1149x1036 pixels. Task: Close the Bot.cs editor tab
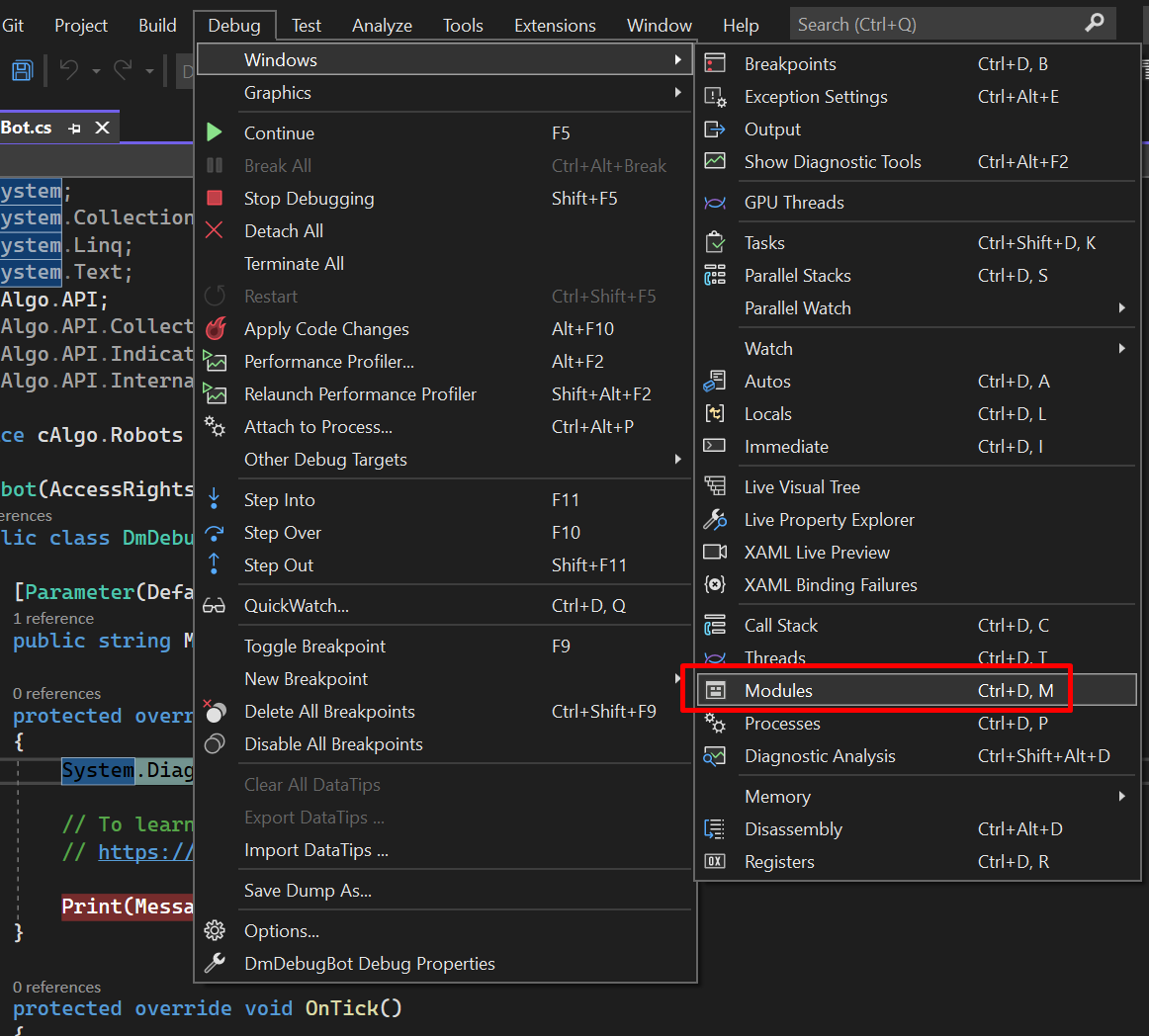103,128
